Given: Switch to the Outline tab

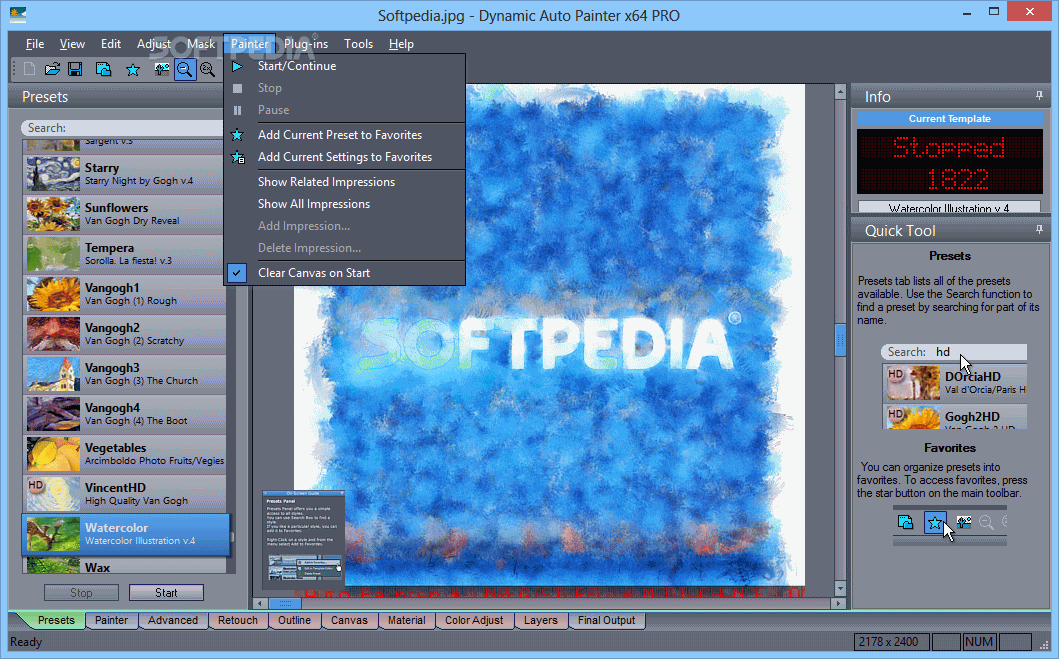Looking at the screenshot, I should pyautogui.click(x=294, y=620).
